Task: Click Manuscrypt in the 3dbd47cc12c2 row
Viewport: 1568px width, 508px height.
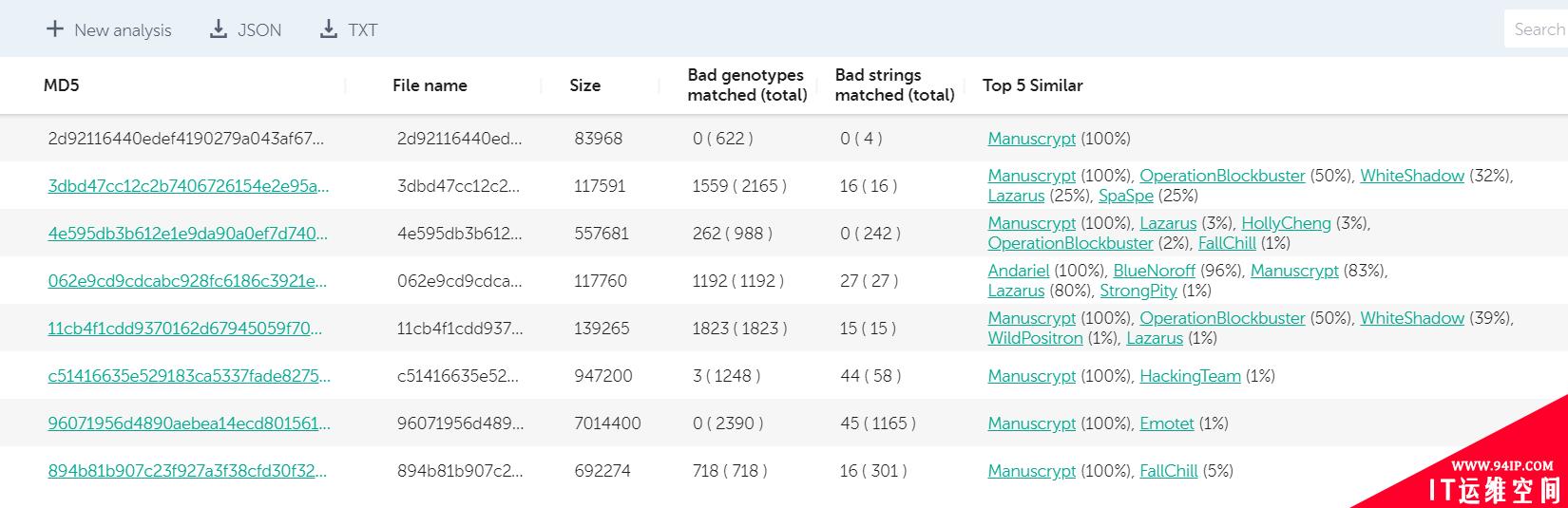Action: tap(1032, 176)
